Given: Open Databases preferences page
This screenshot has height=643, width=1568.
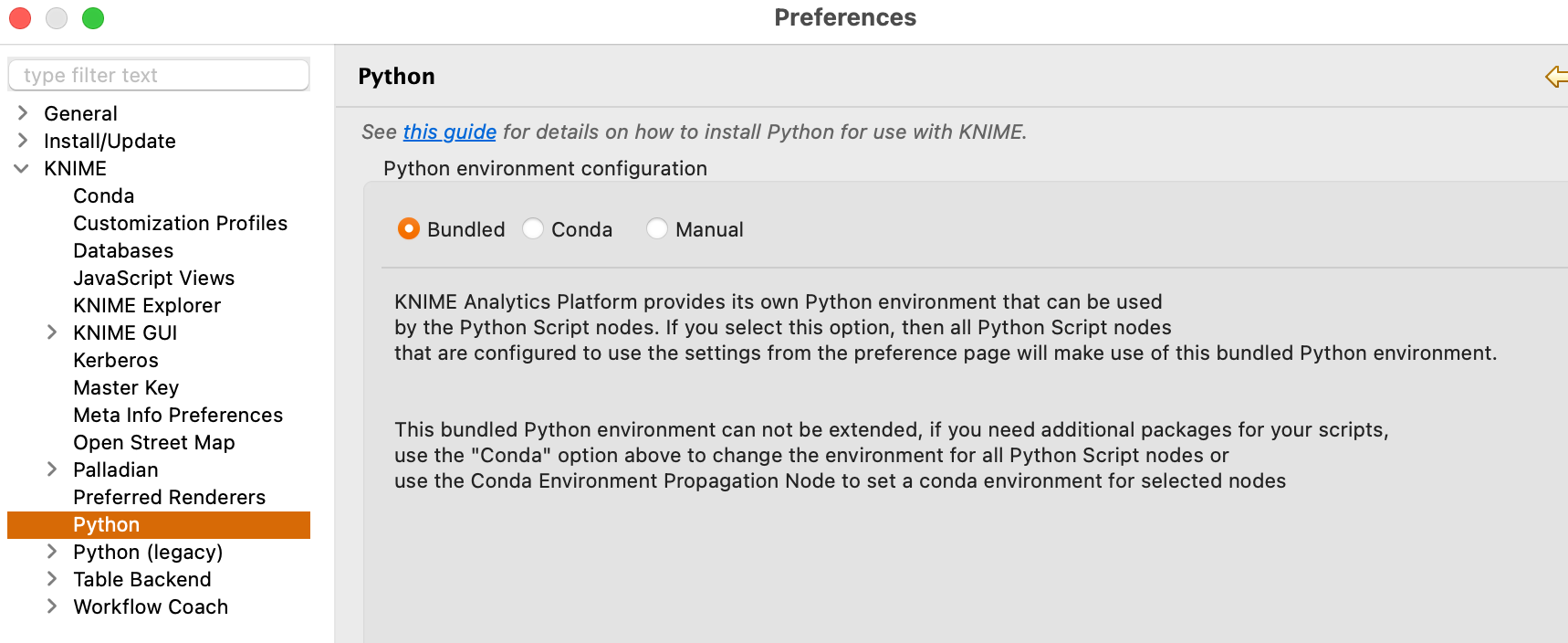Looking at the screenshot, I should pyautogui.click(x=123, y=250).
